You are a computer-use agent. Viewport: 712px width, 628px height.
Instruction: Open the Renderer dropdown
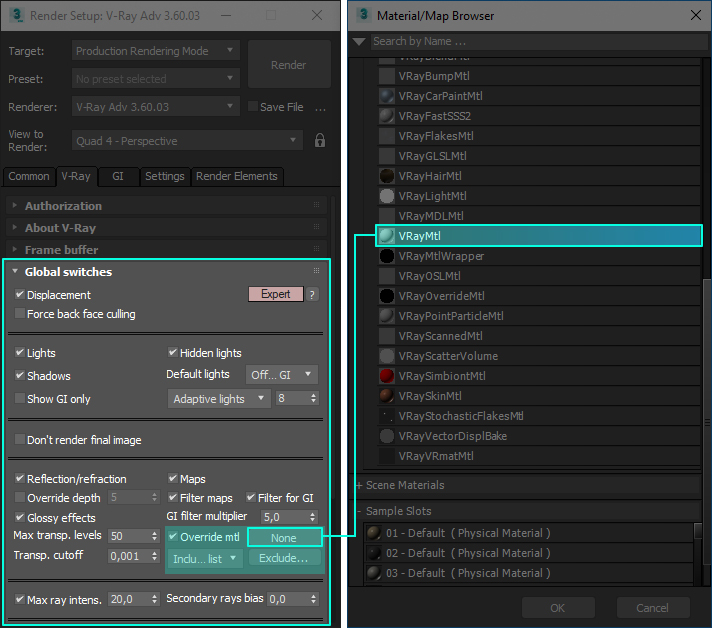[155, 107]
